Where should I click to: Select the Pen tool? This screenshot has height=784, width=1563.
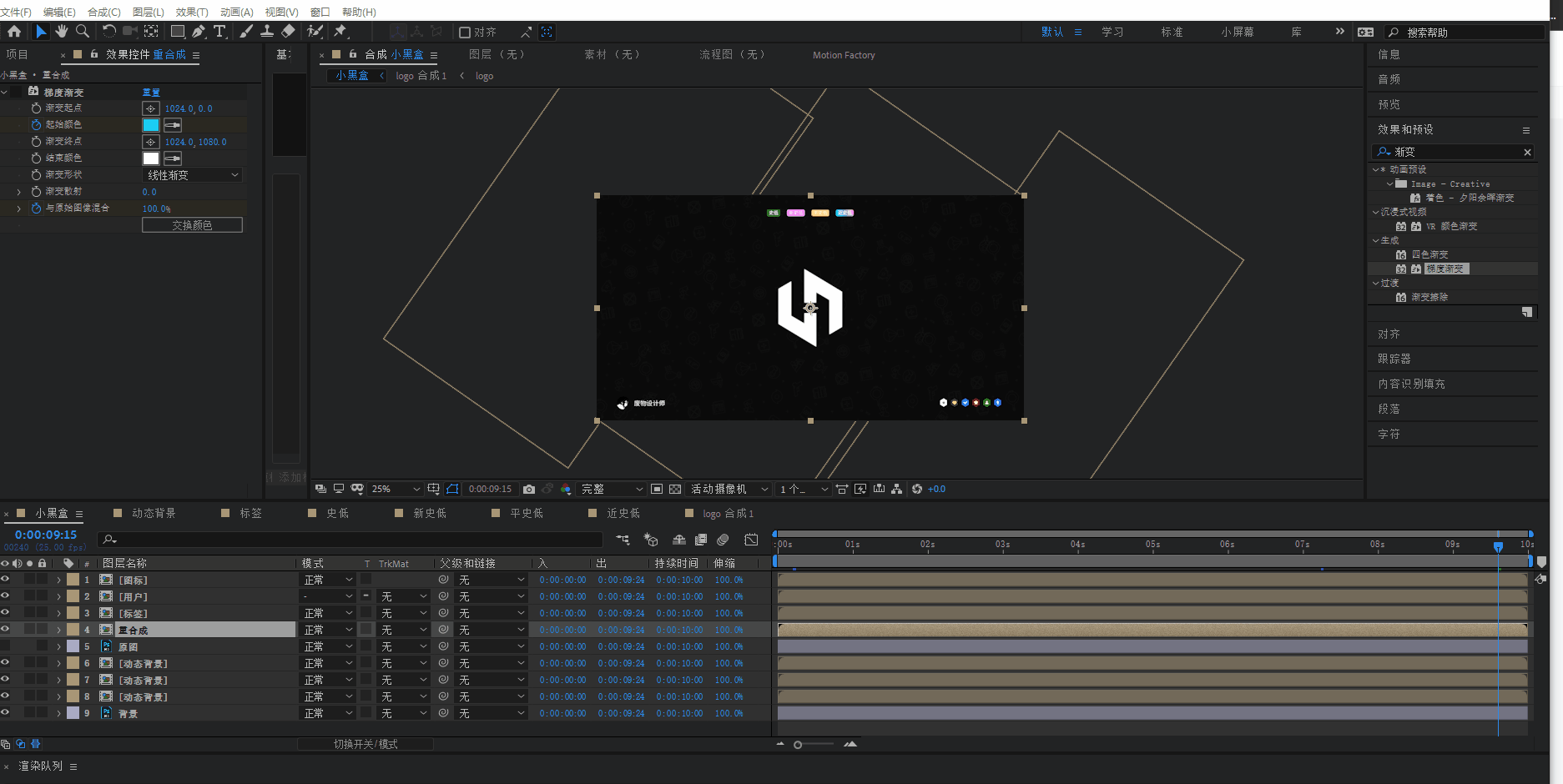click(199, 32)
